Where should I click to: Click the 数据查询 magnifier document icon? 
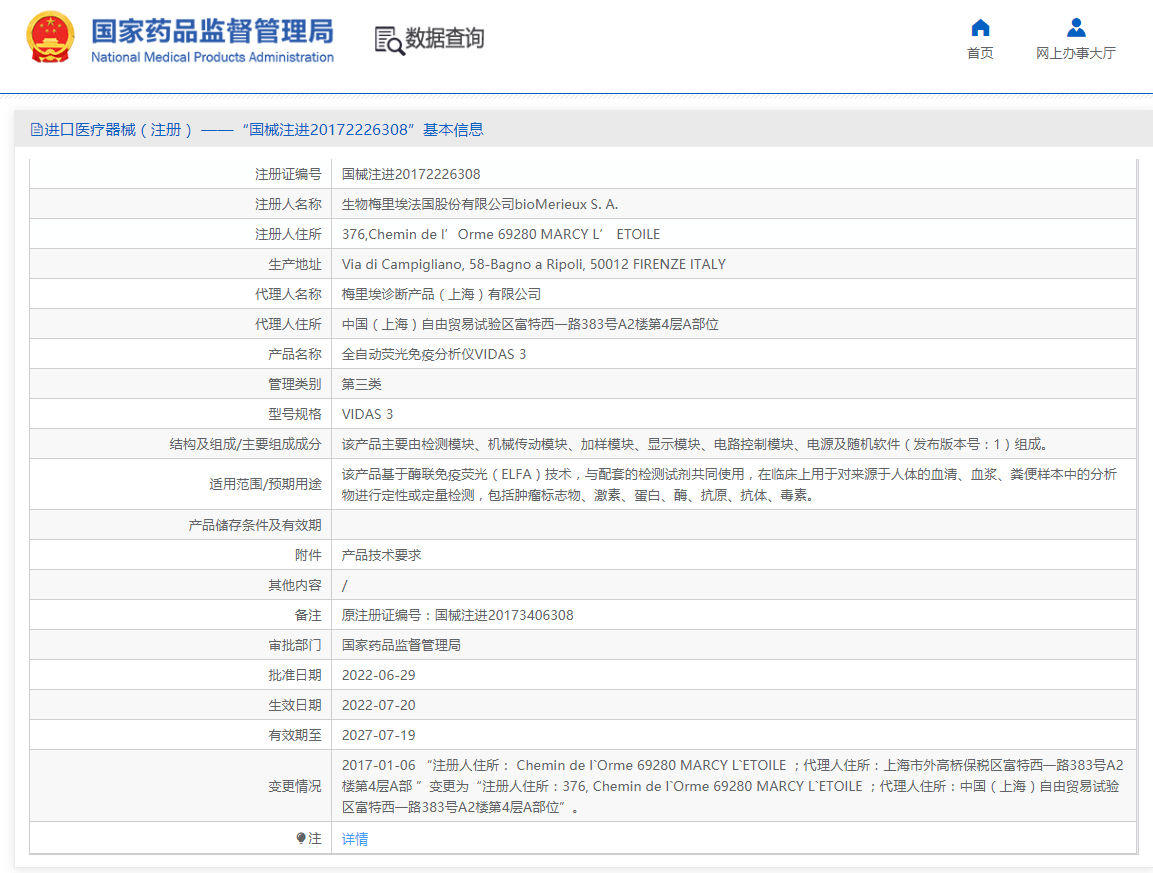coord(389,40)
